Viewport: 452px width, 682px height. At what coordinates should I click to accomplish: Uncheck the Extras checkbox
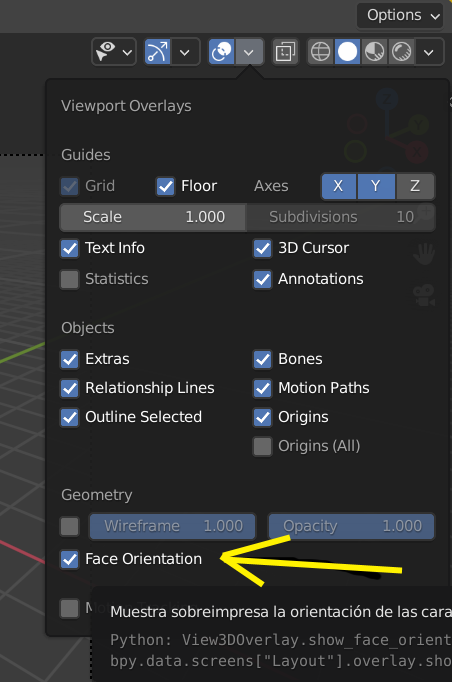pos(70,359)
